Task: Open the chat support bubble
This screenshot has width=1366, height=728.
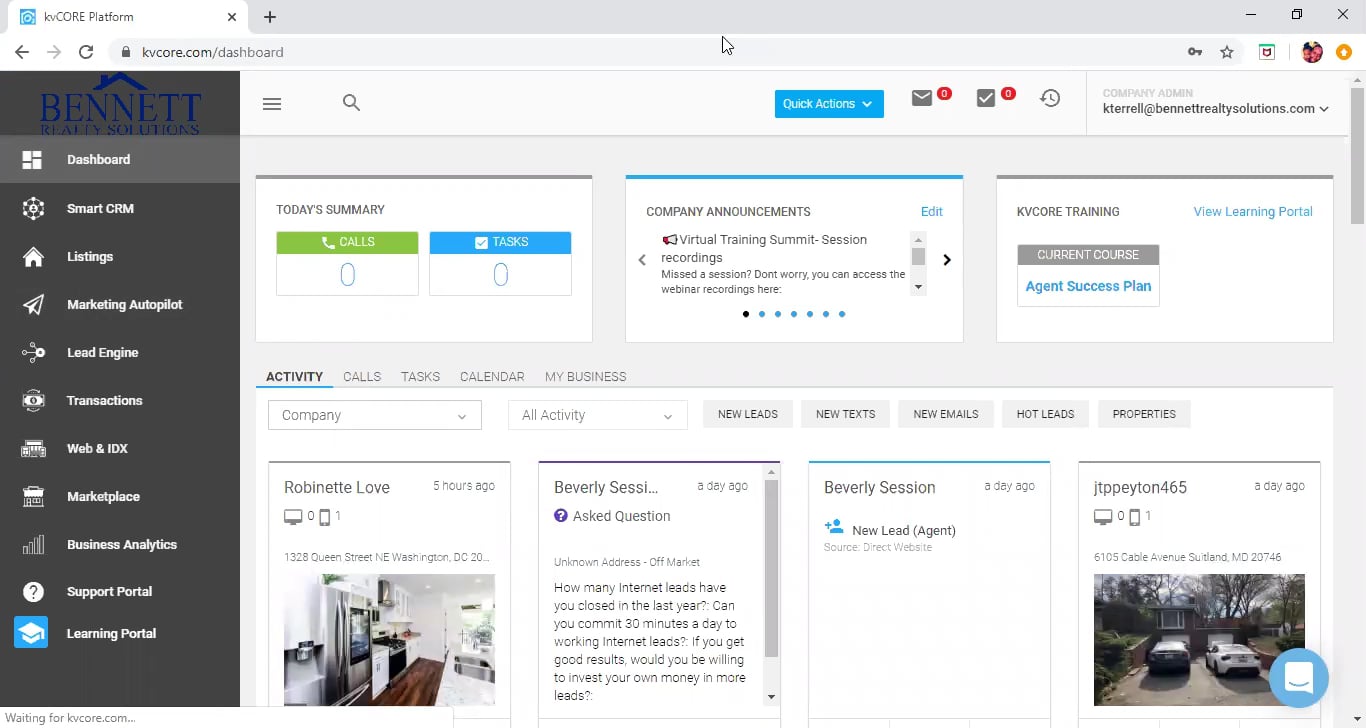Action: (1298, 677)
